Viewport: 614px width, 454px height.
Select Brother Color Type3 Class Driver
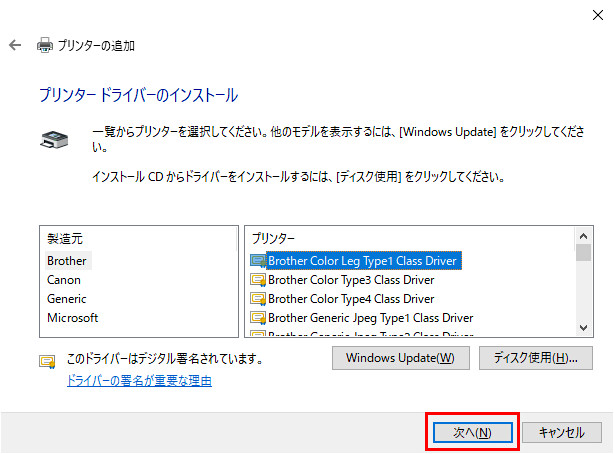coord(351,280)
